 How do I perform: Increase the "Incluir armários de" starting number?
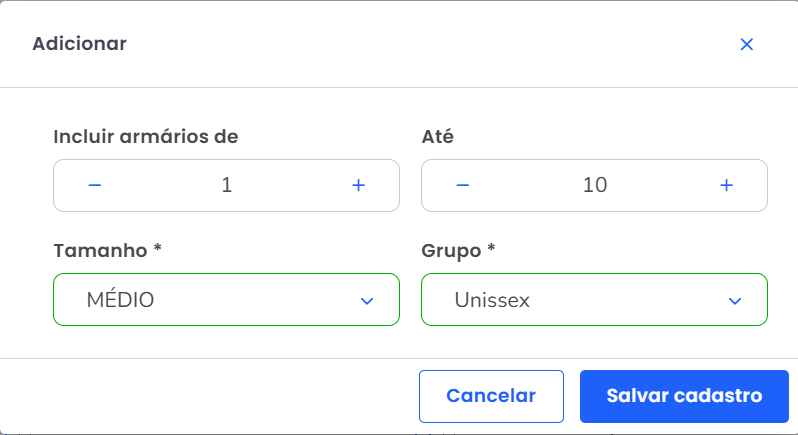359,185
